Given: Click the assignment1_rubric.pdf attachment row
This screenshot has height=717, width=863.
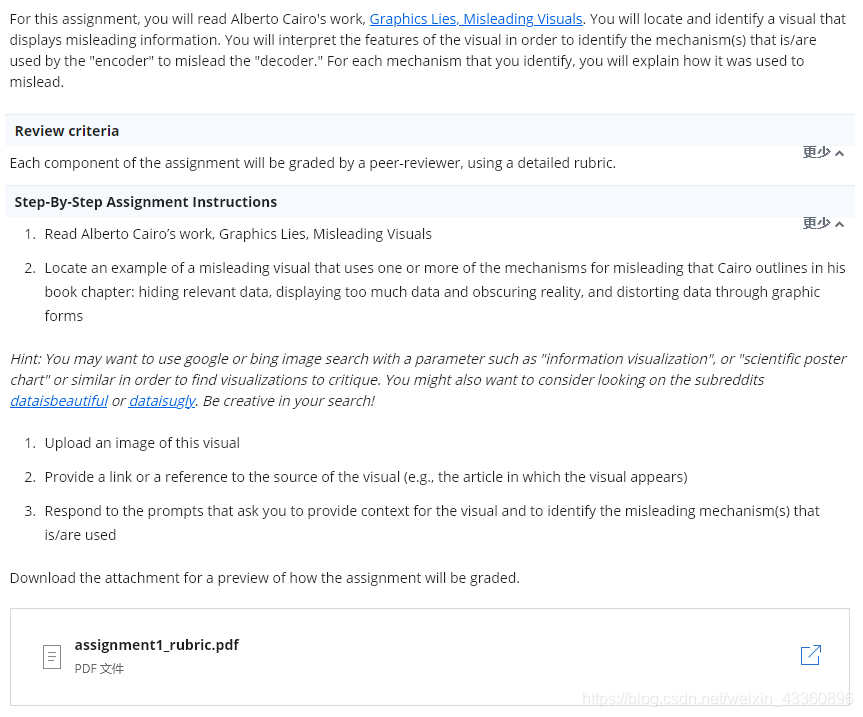Looking at the screenshot, I should pos(156,645).
